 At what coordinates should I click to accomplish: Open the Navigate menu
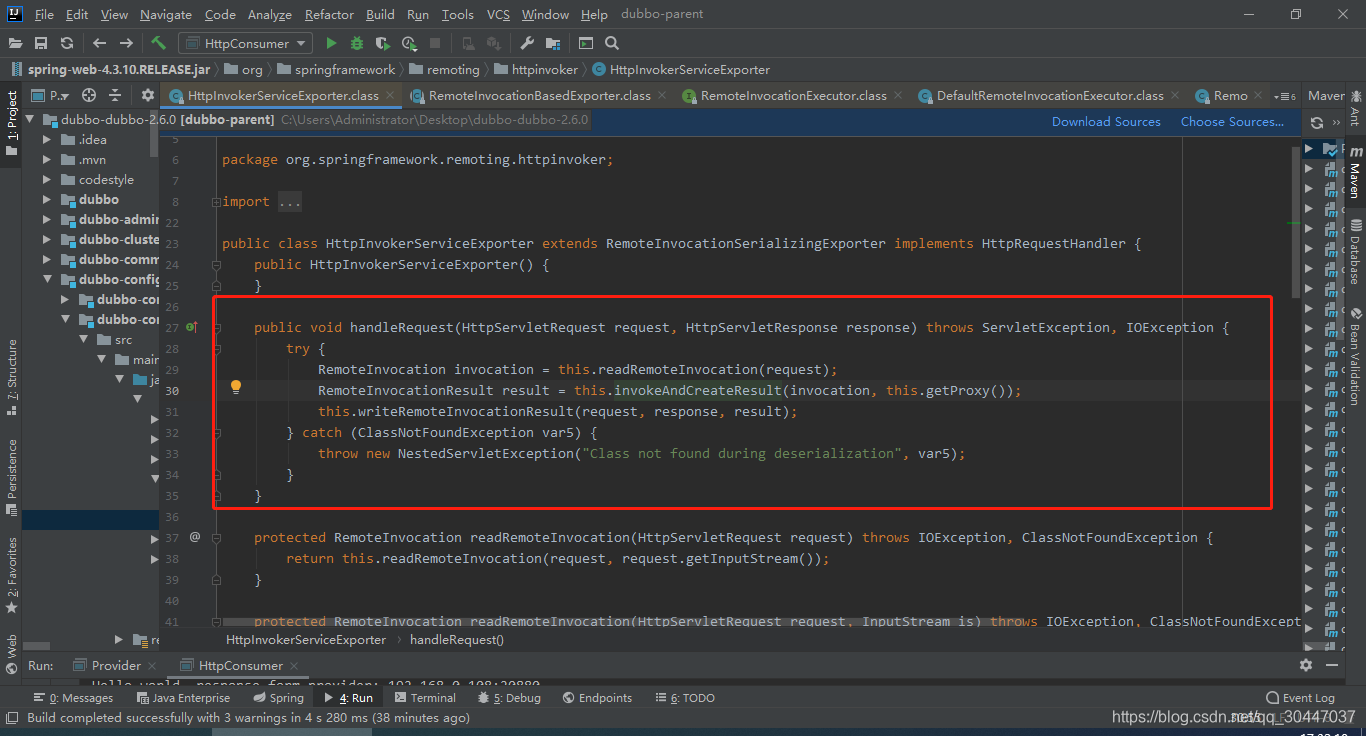(166, 14)
